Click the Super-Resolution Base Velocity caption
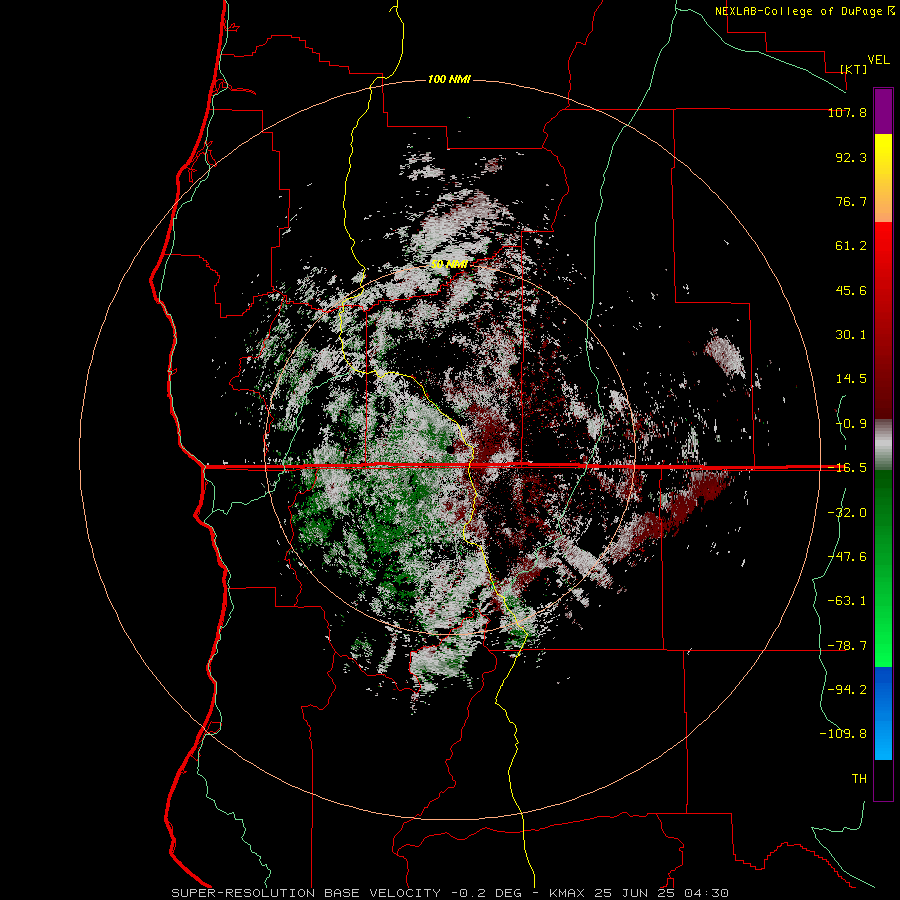Screen dimensions: 900x900 (x=449, y=893)
